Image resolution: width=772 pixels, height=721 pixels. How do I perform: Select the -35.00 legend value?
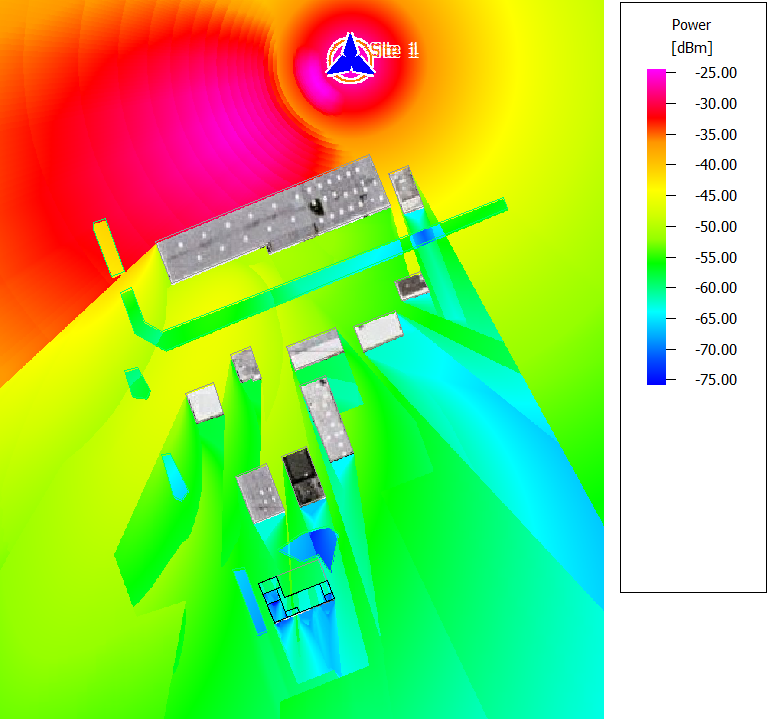tap(715, 134)
